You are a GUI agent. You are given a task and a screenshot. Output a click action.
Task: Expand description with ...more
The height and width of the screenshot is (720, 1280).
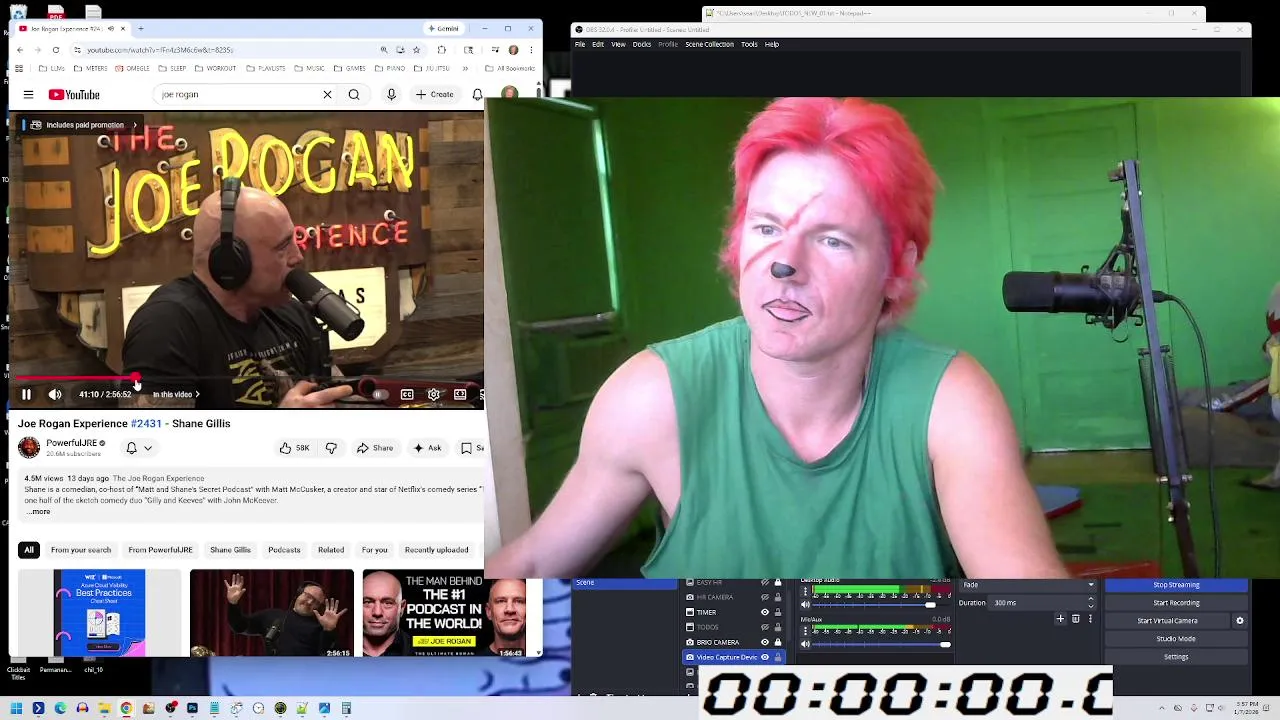pos(38,512)
